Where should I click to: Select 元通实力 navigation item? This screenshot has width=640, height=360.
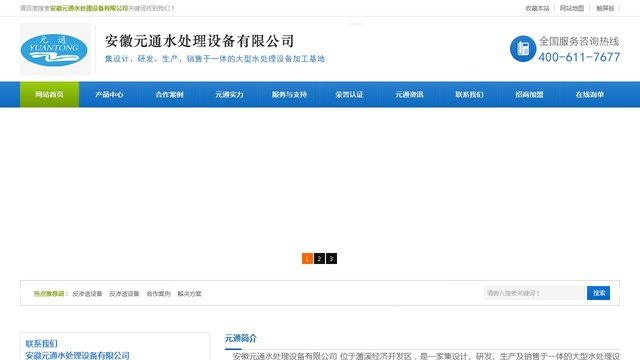pyautogui.click(x=229, y=94)
